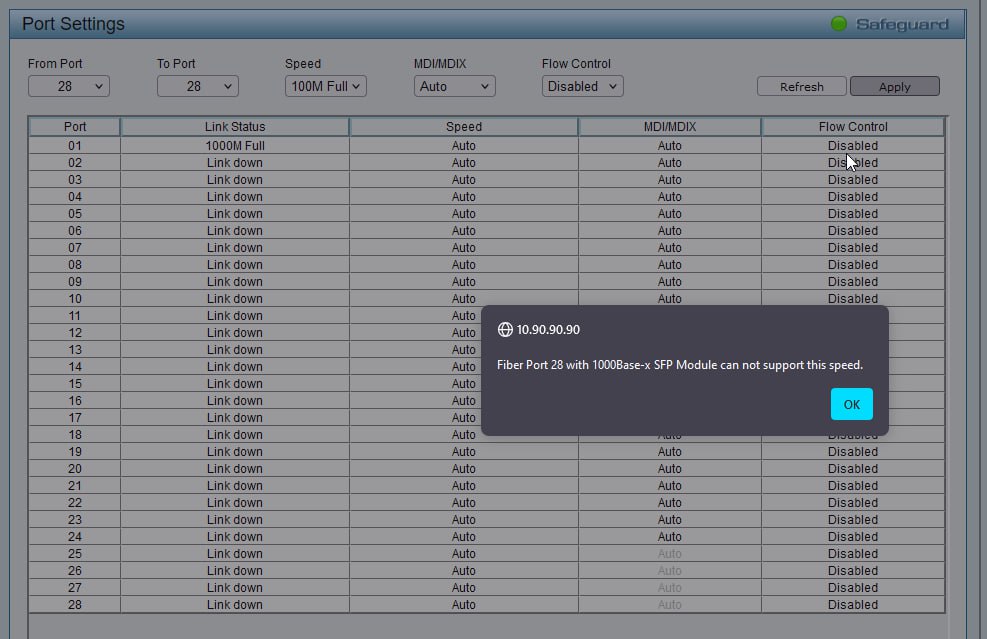Click the Speed Auto cell for port 04

pos(464,196)
